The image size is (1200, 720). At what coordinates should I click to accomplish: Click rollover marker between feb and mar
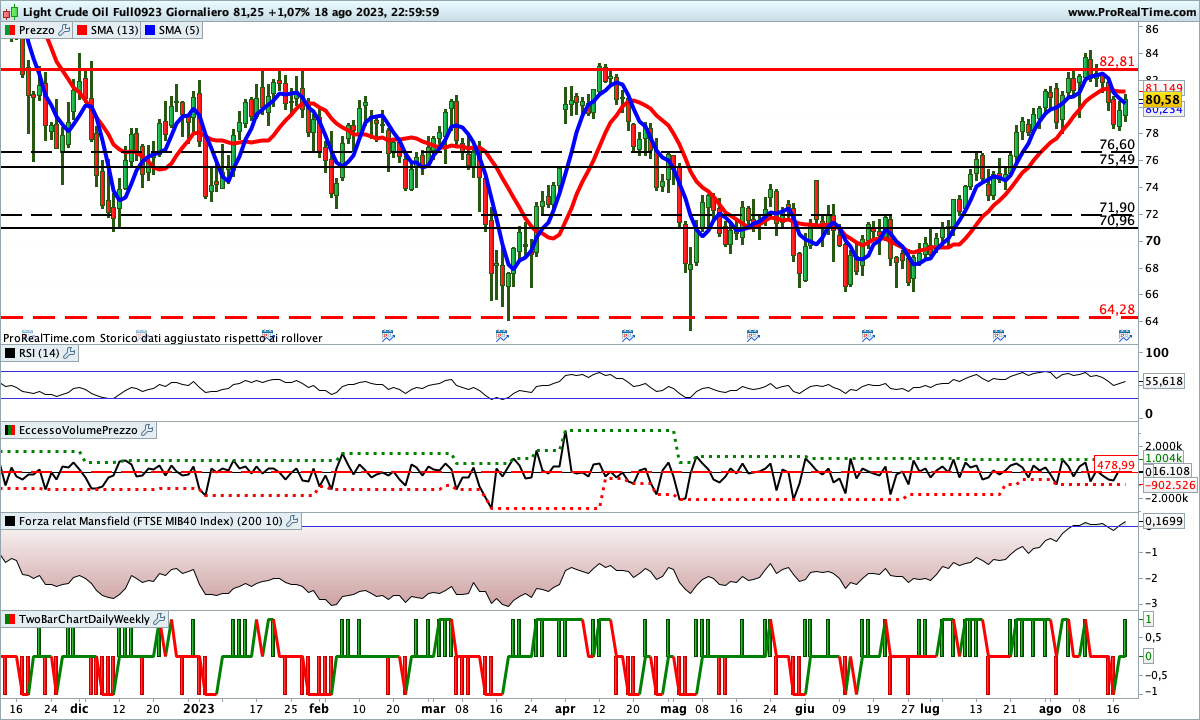389,337
